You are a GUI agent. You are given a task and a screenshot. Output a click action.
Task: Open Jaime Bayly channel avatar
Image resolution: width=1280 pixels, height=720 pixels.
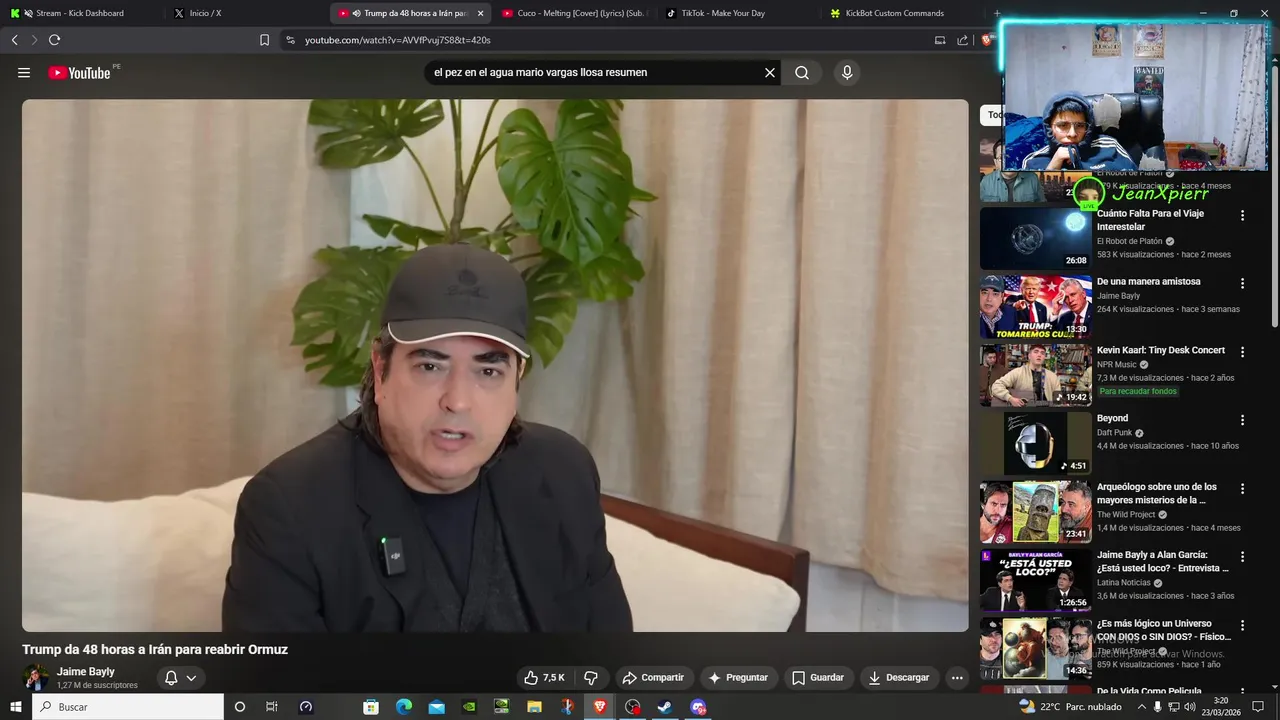[x=35, y=678]
